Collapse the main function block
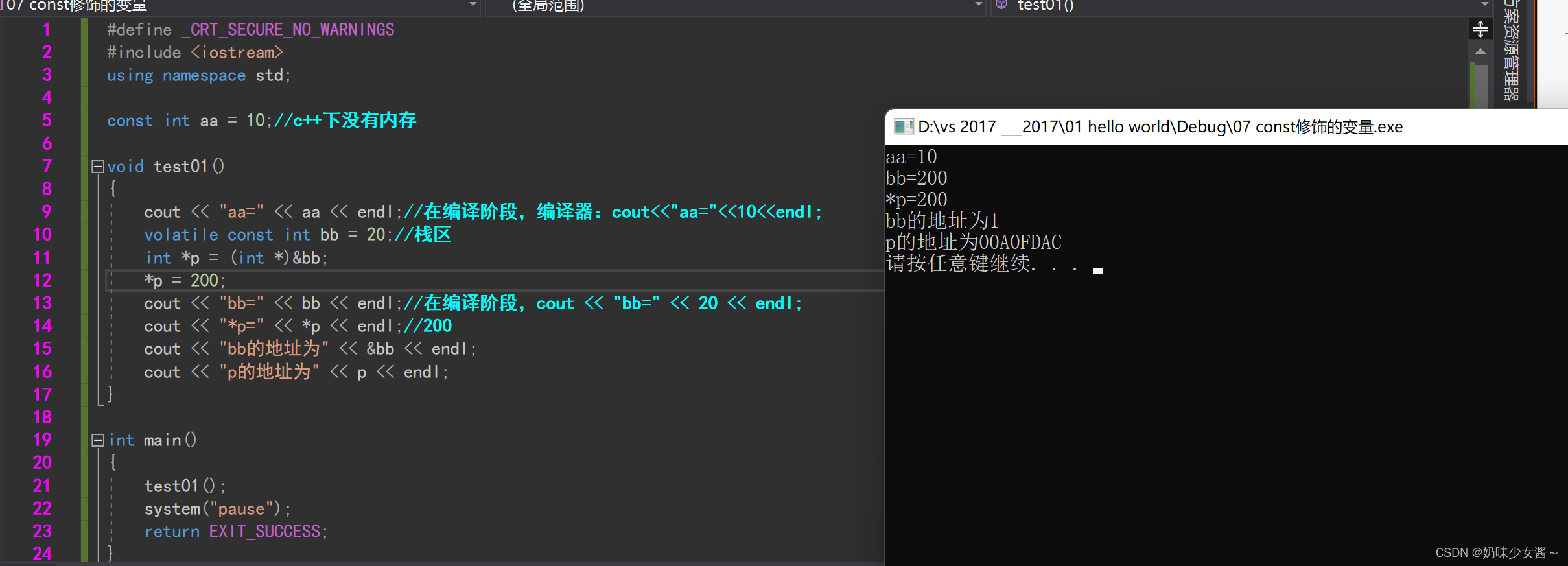The image size is (1568, 566). (98, 440)
